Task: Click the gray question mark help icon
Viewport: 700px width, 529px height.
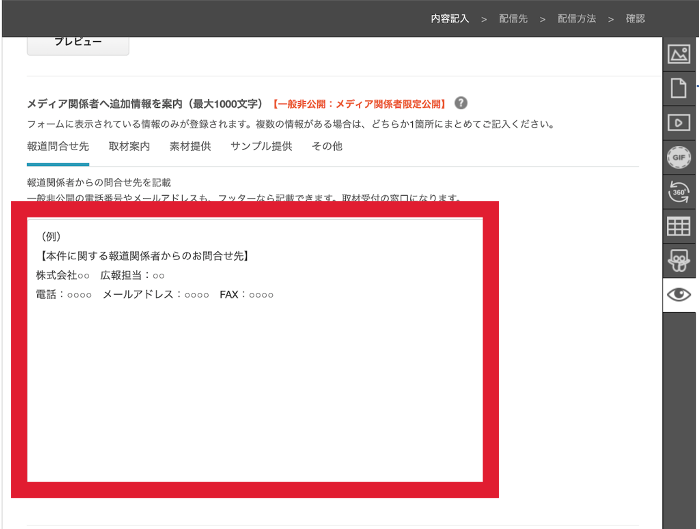Action: click(461, 103)
